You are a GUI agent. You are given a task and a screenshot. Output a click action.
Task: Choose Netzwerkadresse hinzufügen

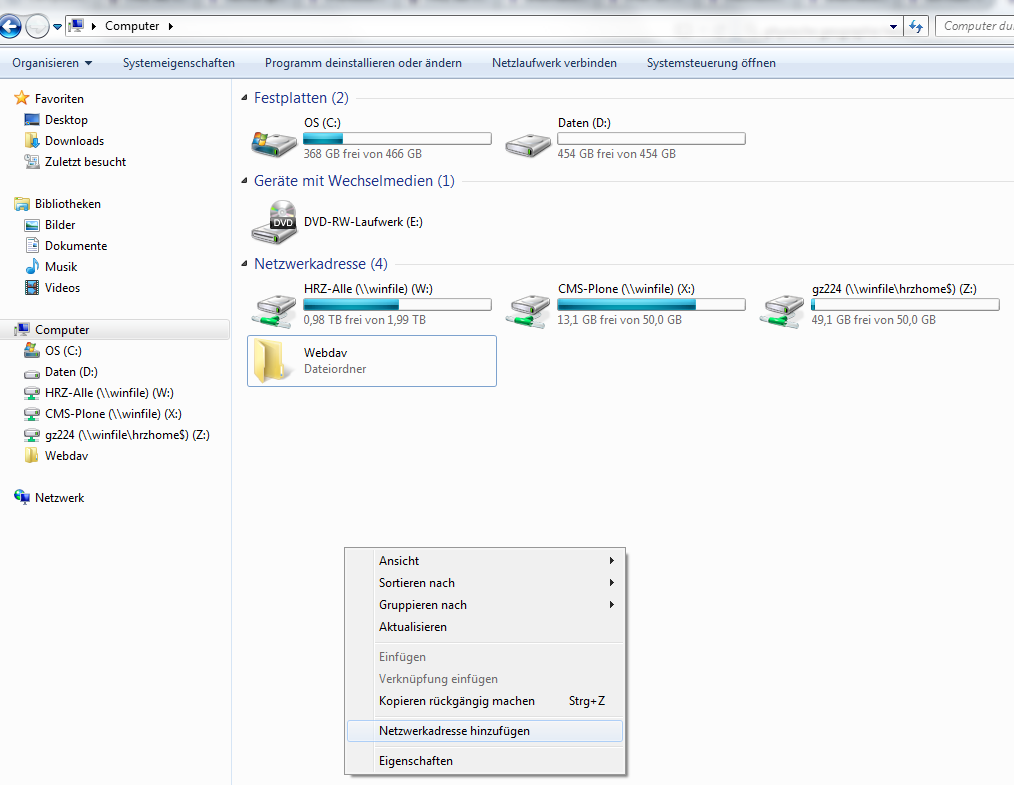[x=485, y=731]
